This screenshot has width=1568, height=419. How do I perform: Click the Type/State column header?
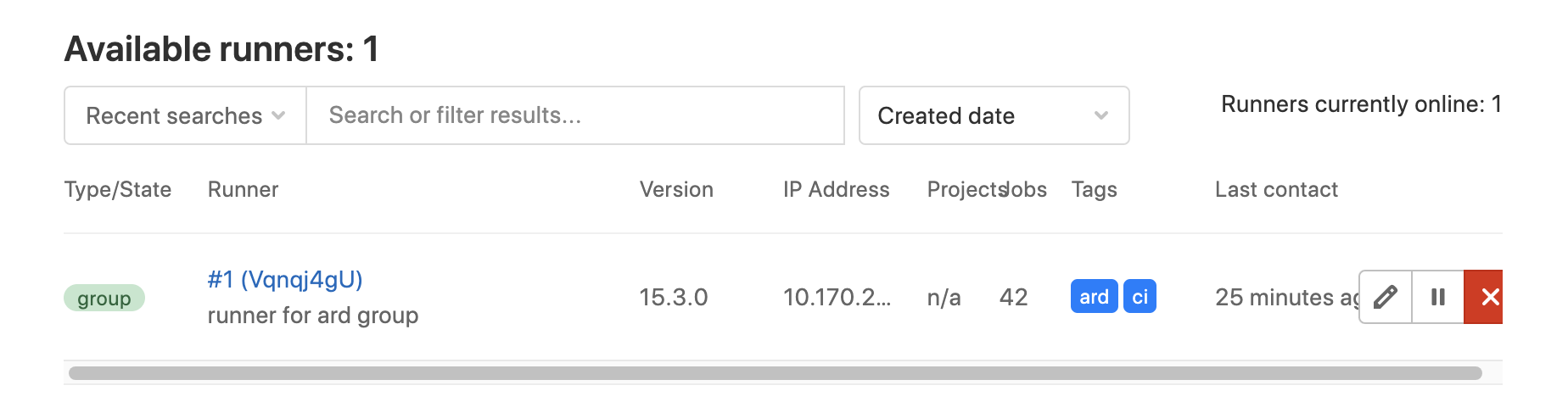(x=118, y=189)
